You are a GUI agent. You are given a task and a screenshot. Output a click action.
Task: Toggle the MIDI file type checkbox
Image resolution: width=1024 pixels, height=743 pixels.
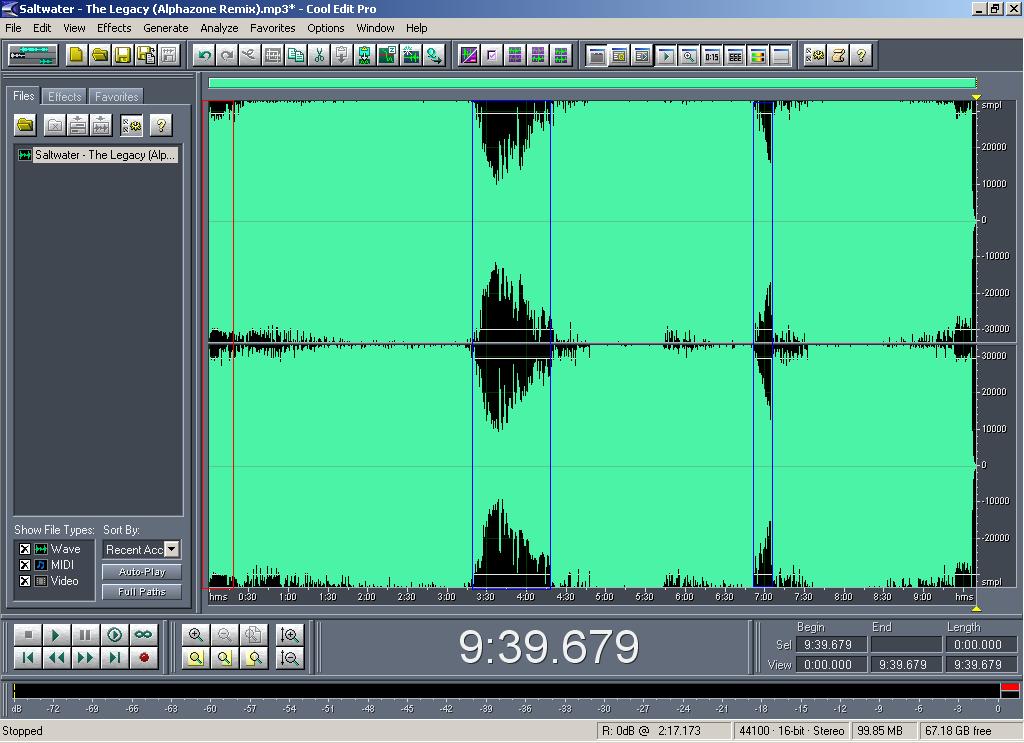tap(25, 565)
